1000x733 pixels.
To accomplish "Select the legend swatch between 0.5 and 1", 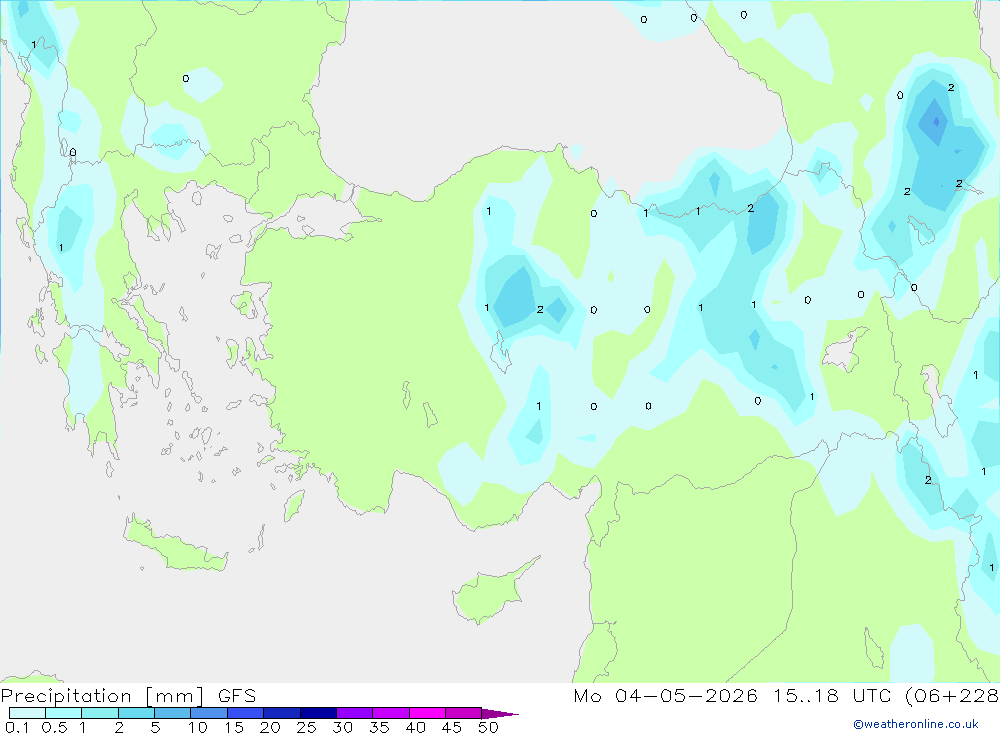I will (64, 713).
